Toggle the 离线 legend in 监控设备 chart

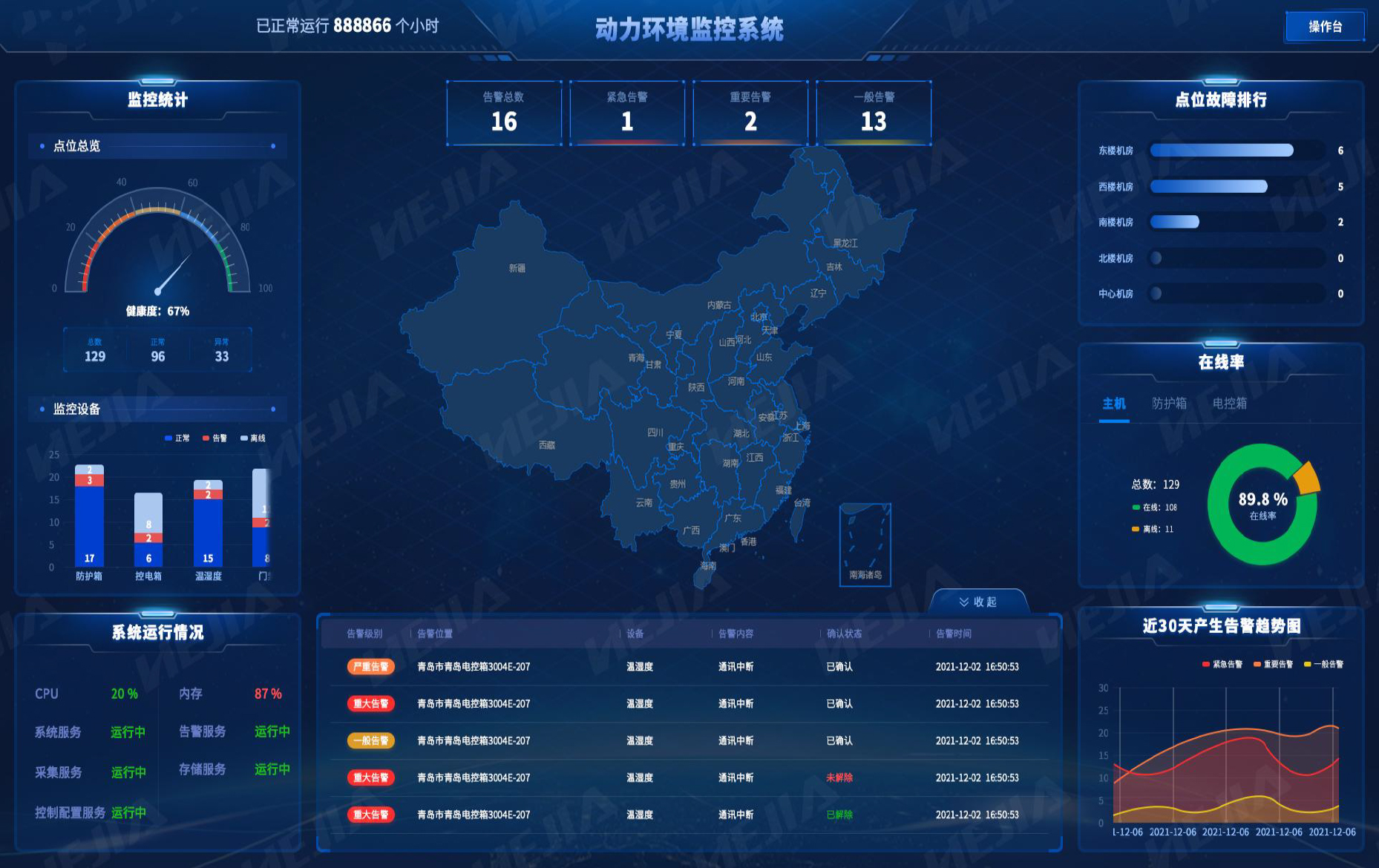pyautogui.click(x=253, y=438)
